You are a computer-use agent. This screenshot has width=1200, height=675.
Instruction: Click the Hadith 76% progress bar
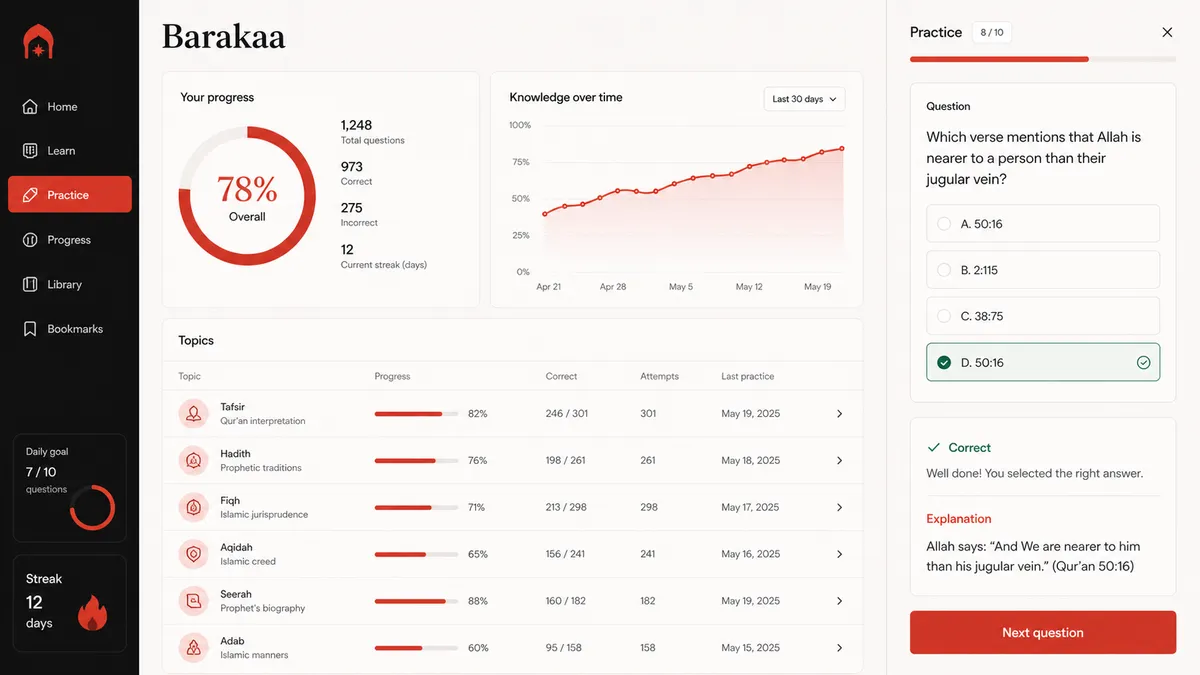(416, 461)
